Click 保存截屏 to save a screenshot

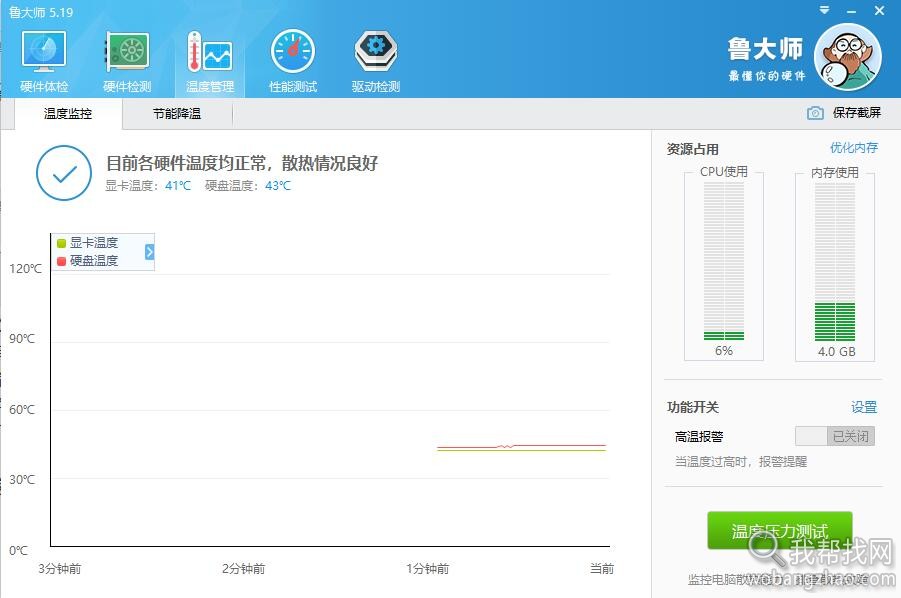point(857,113)
